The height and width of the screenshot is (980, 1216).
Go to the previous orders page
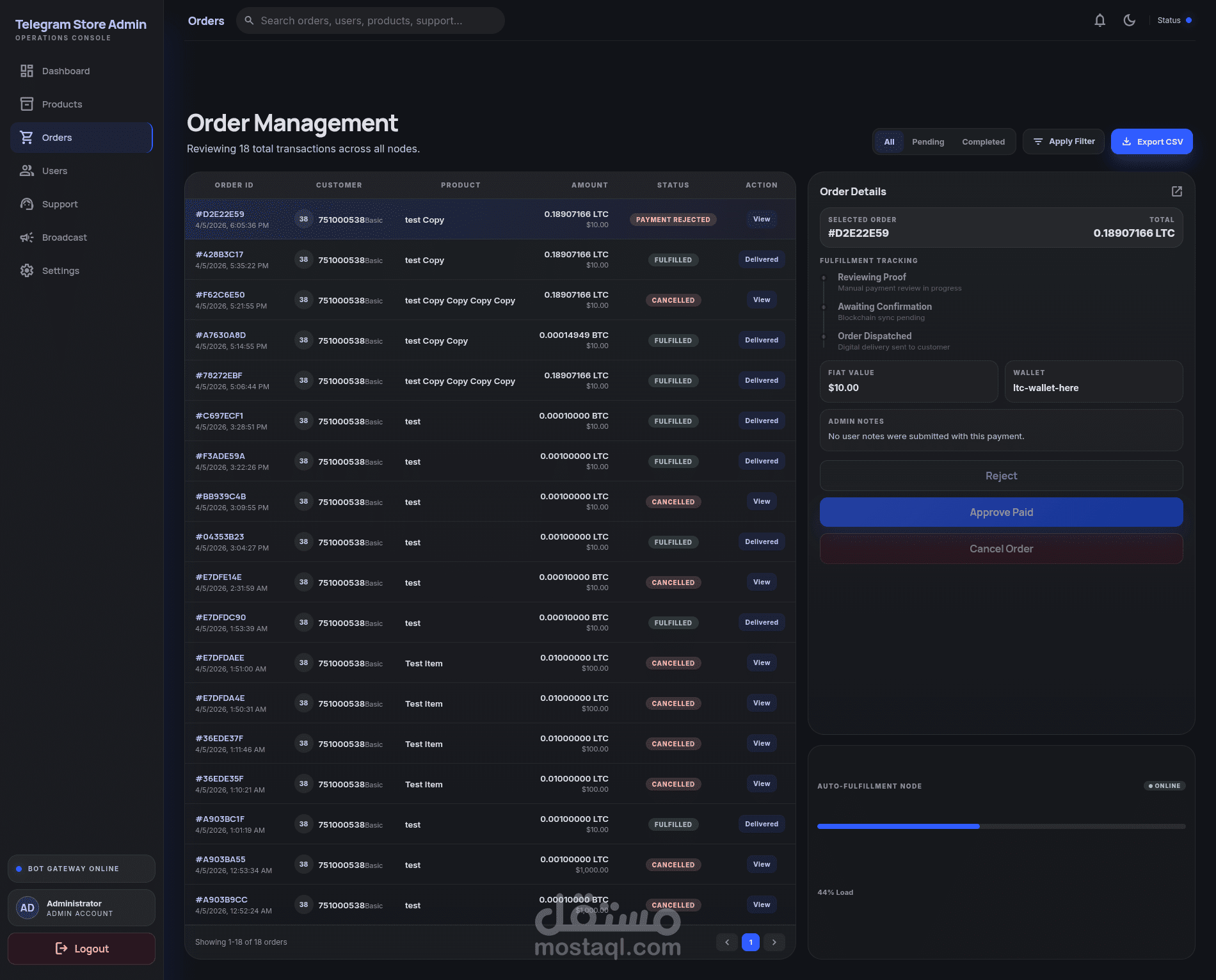[727, 942]
